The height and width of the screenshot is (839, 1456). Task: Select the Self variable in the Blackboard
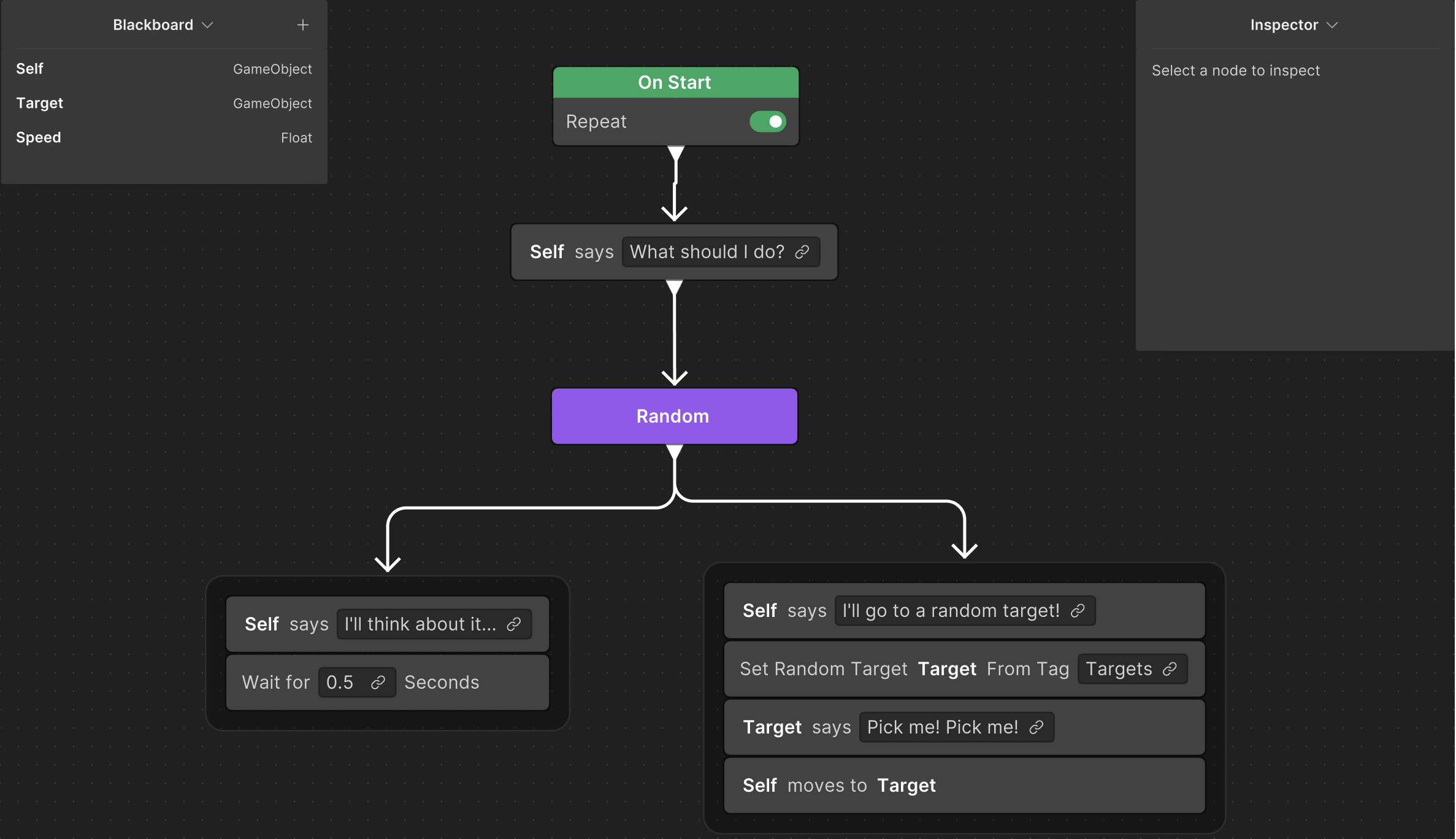click(x=29, y=69)
